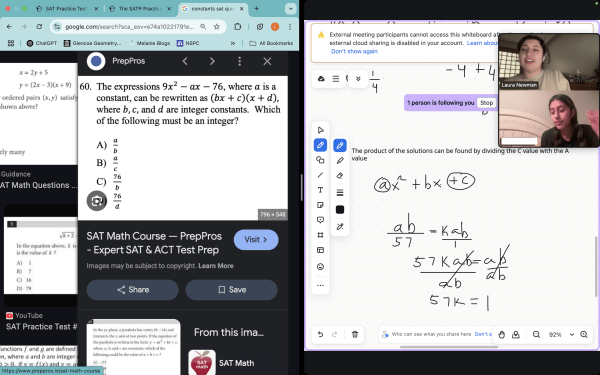Zoom in on the whiteboard
This screenshot has width=600, height=375.
pyautogui.click(x=584, y=335)
